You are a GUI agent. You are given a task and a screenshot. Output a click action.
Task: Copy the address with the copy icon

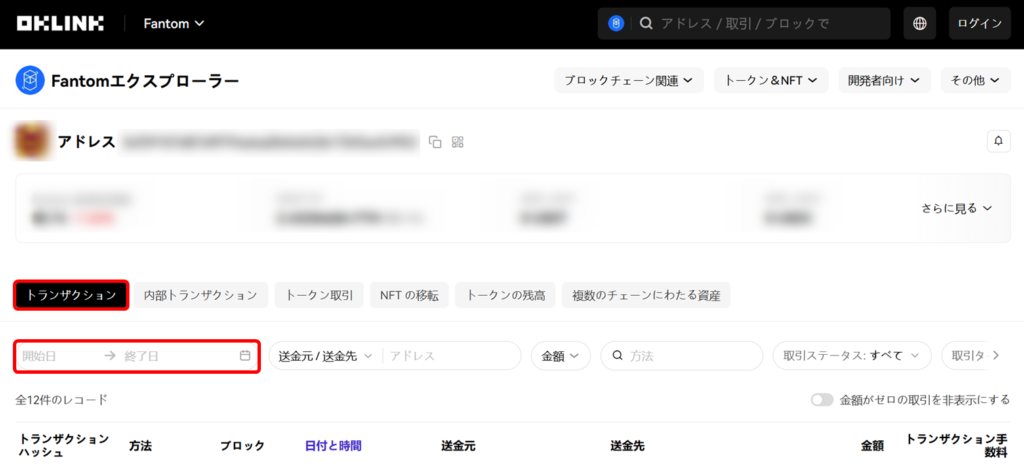click(435, 142)
